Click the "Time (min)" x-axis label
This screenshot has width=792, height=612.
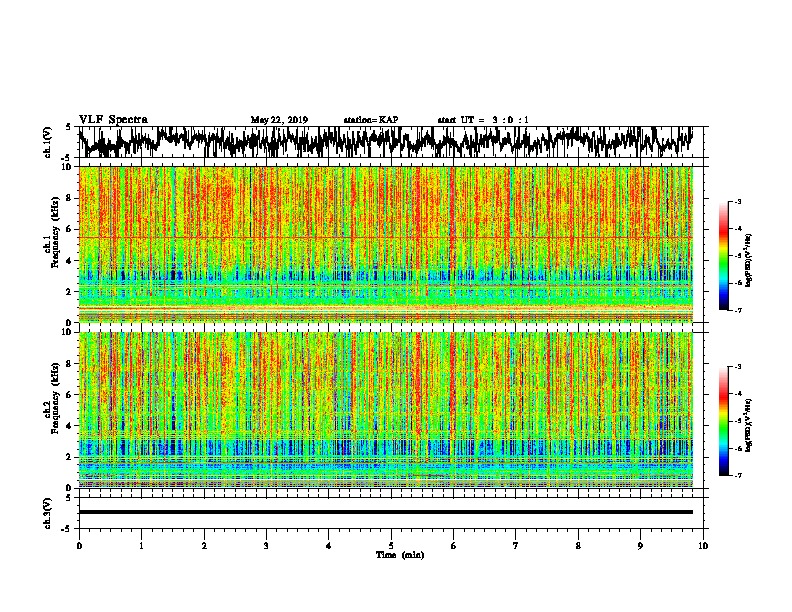click(400, 555)
